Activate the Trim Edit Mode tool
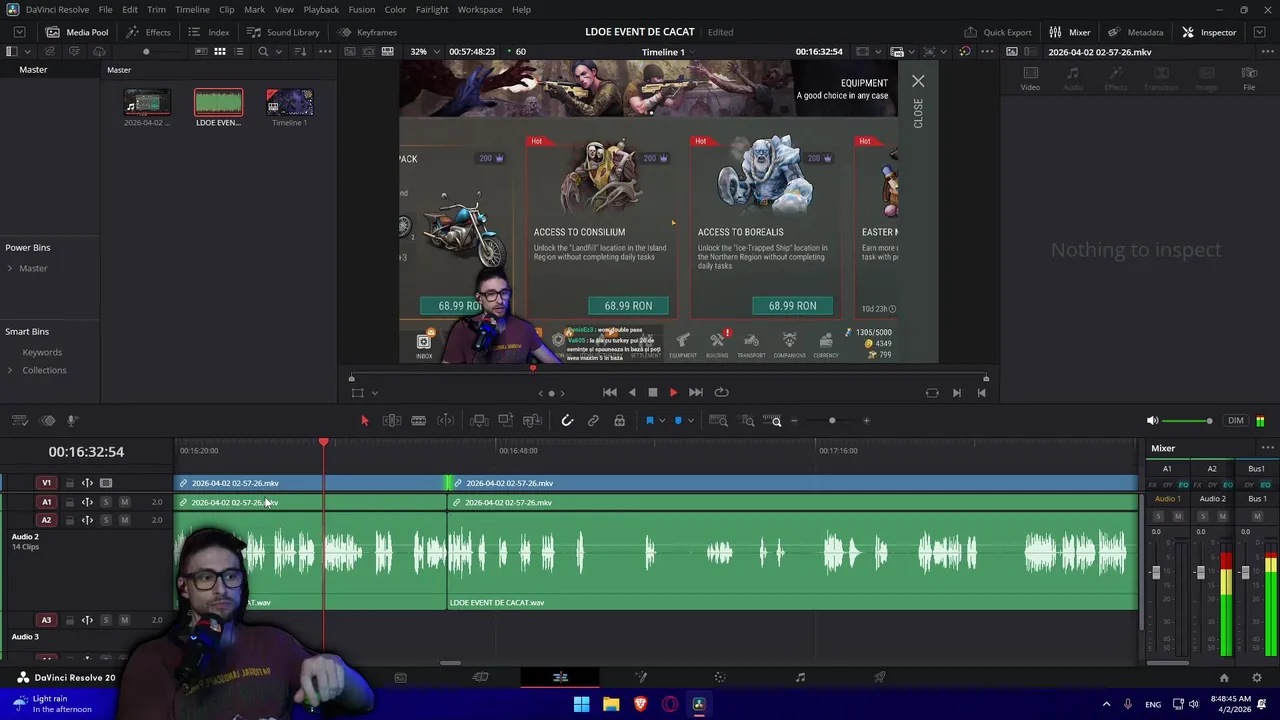 pos(392,421)
